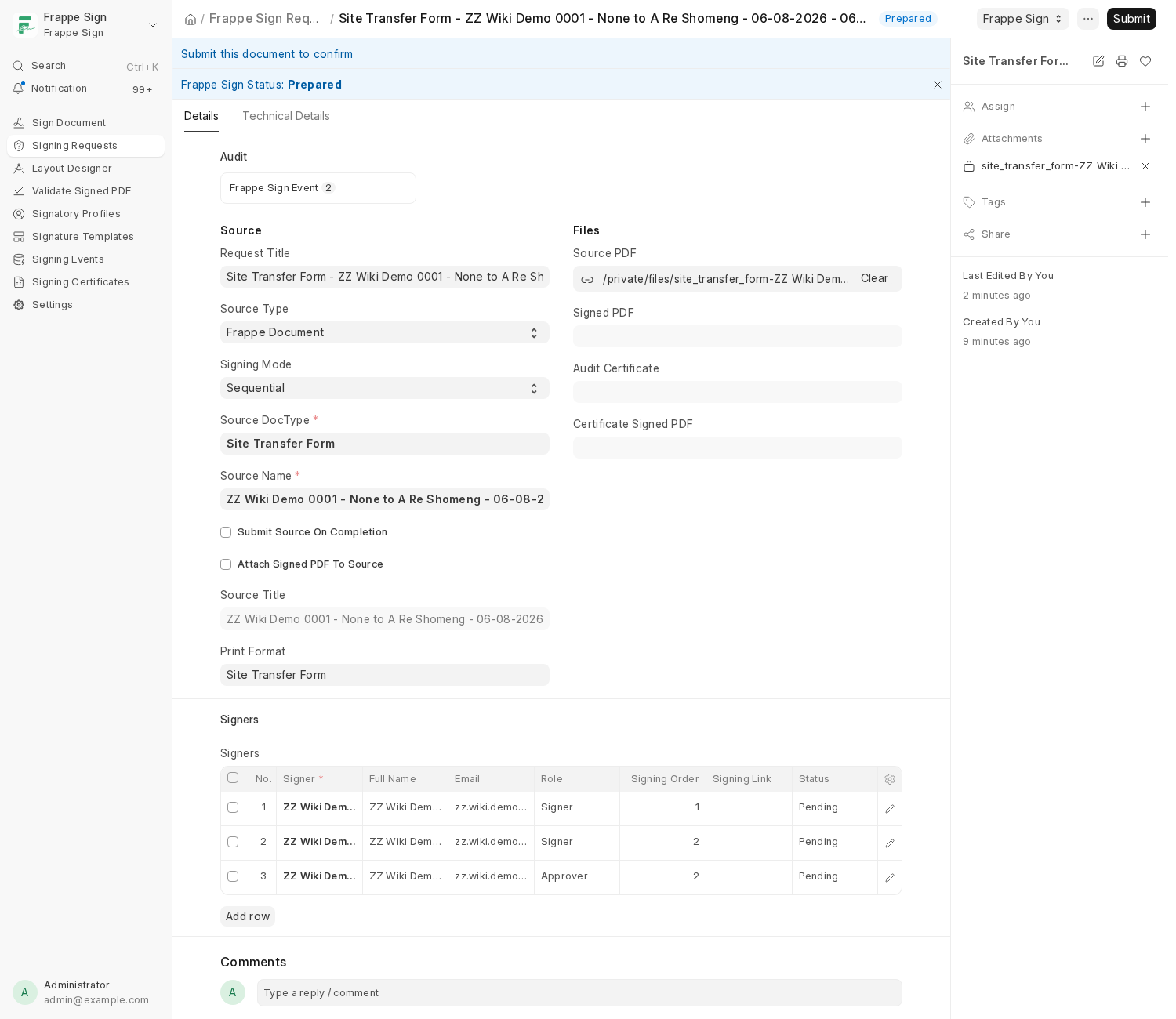Open the Notification panel

tap(86, 89)
